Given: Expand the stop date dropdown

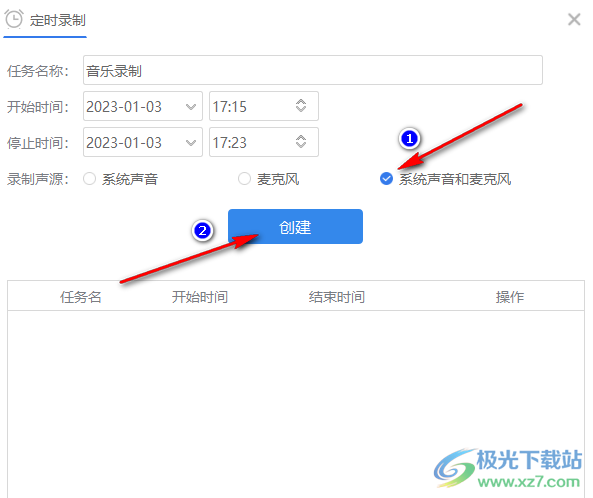Looking at the screenshot, I should (191, 143).
